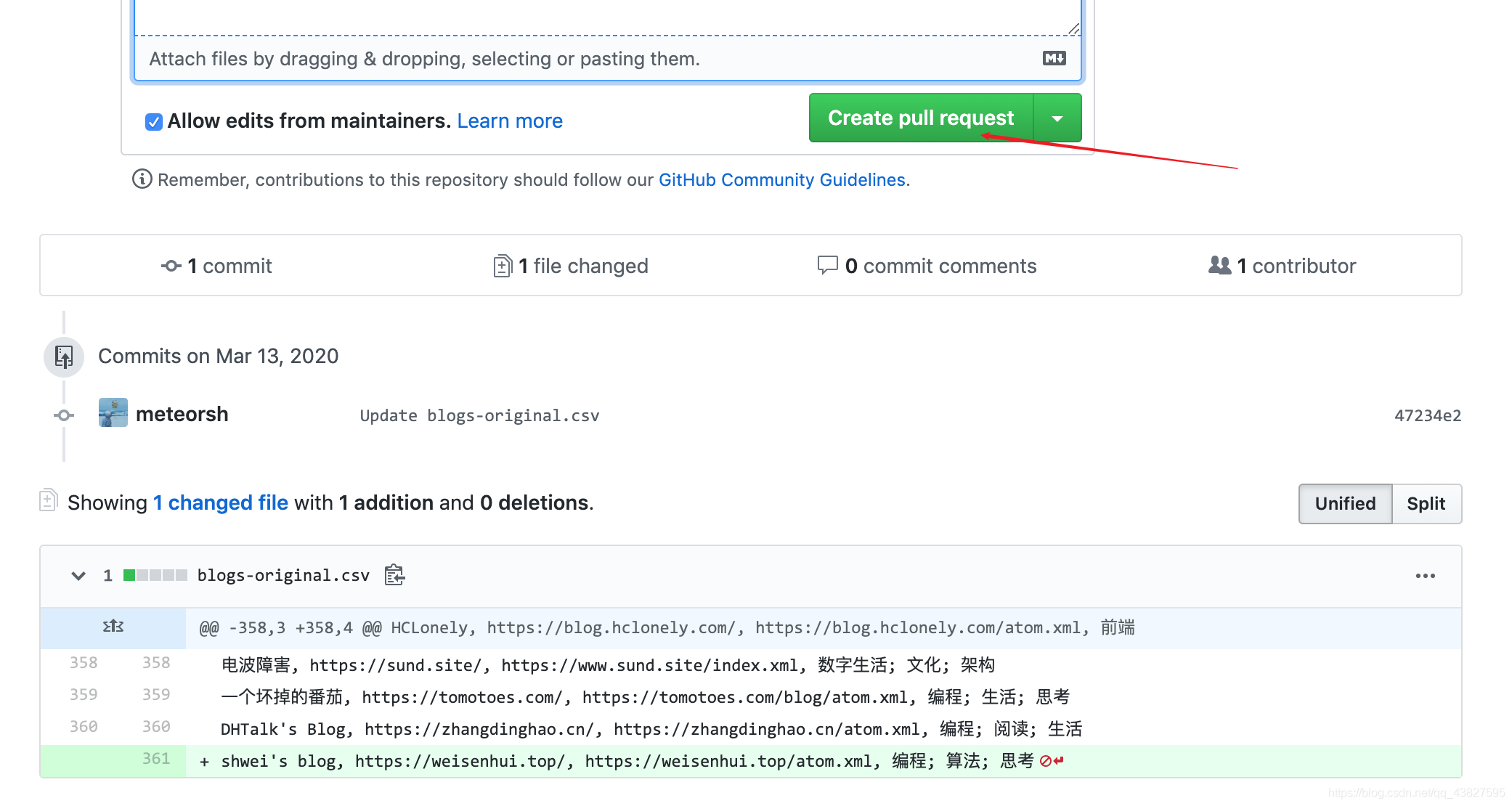The height and width of the screenshot is (806, 1512).
Task: Select the 1 file changed tab
Action: (570, 266)
